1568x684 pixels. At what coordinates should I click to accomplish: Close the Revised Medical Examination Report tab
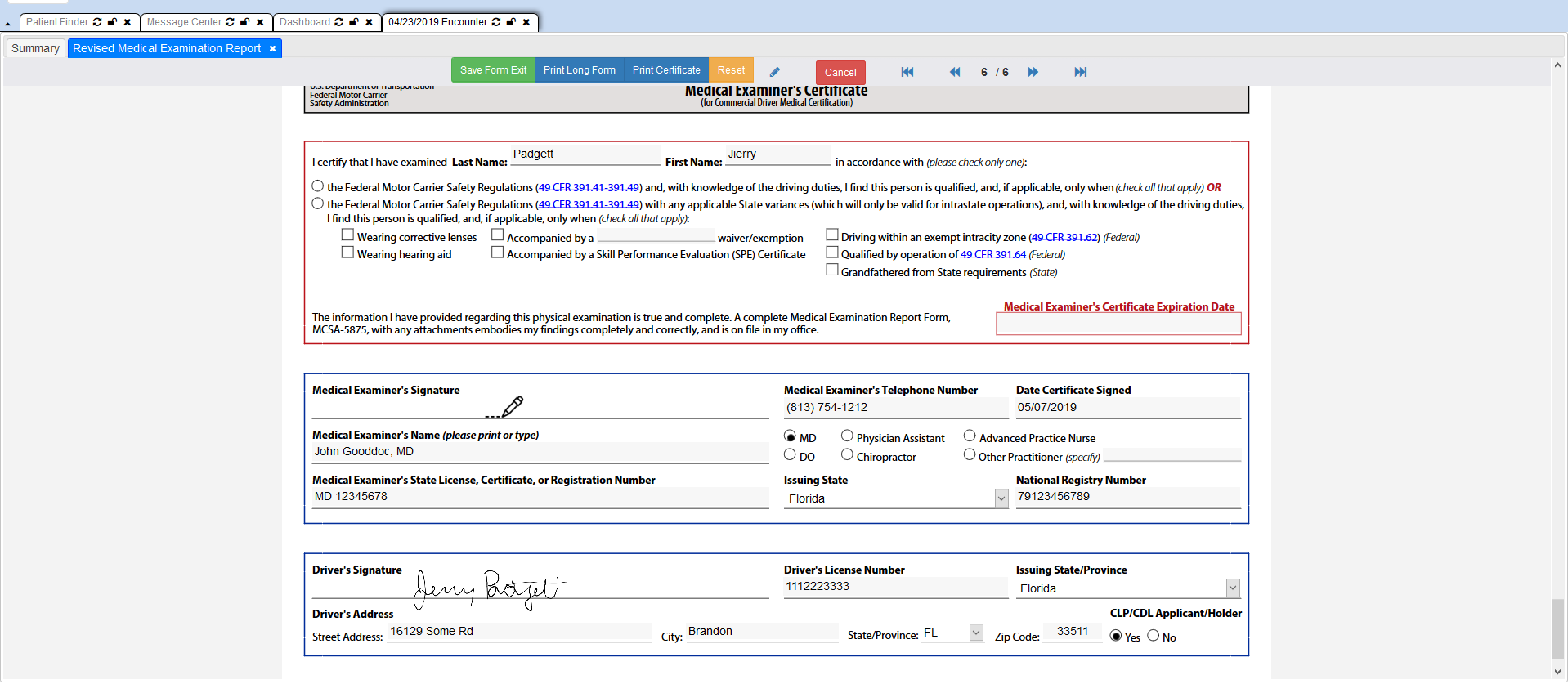272,49
